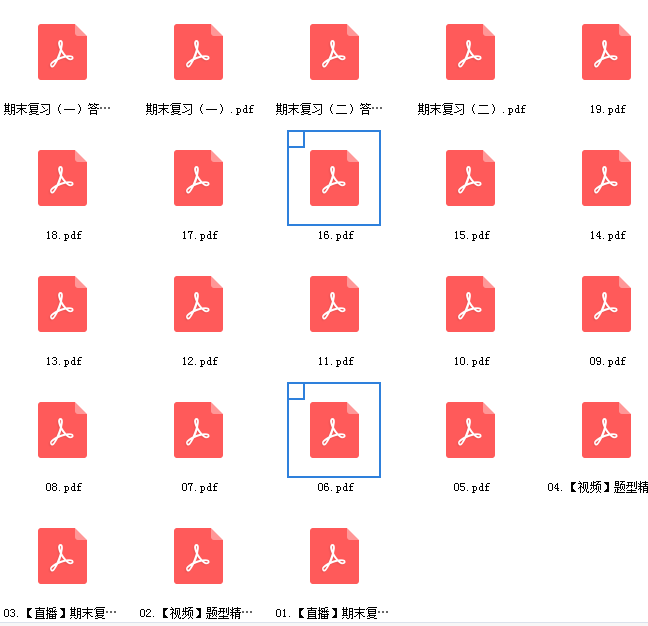Screen dimensions: 648x626
Task: Click the 05.pdf PDF icon
Action: pyautogui.click(x=470, y=430)
